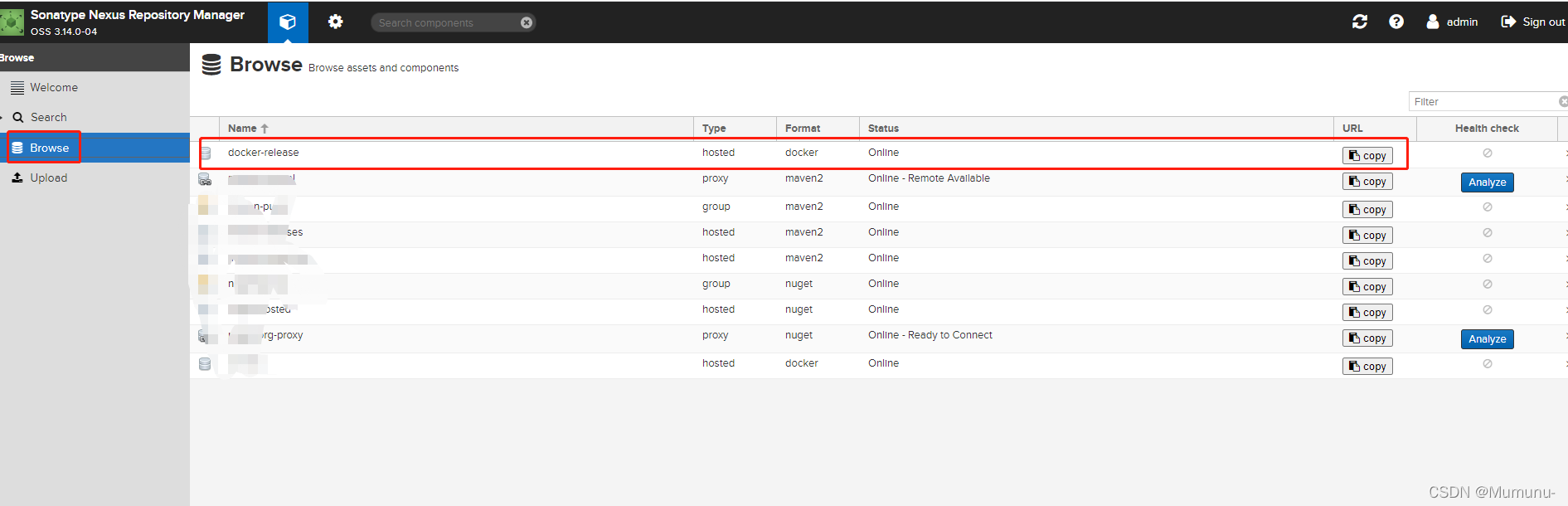Click the URL column header
Viewport: 1568px width, 506px height.
1375,129
